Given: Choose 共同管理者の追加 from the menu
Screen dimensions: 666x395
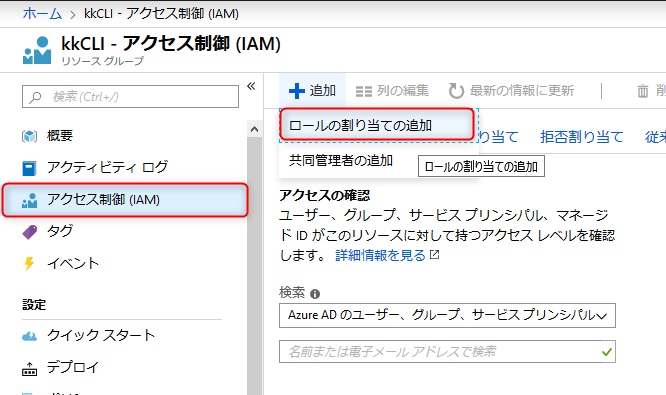Looking at the screenshot, I should click(341, 161).
